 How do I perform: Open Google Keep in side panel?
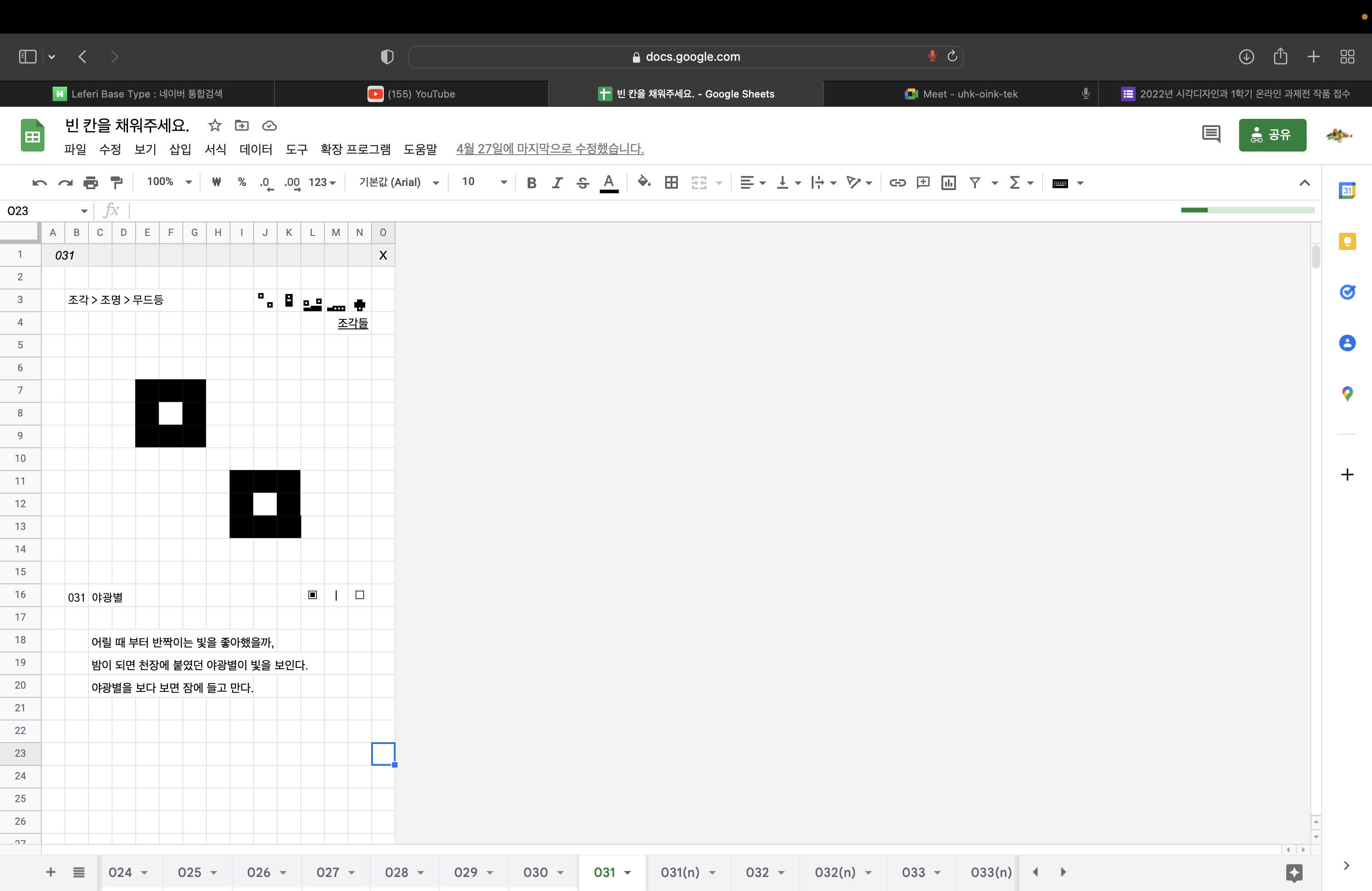[x=1347, y=241]
